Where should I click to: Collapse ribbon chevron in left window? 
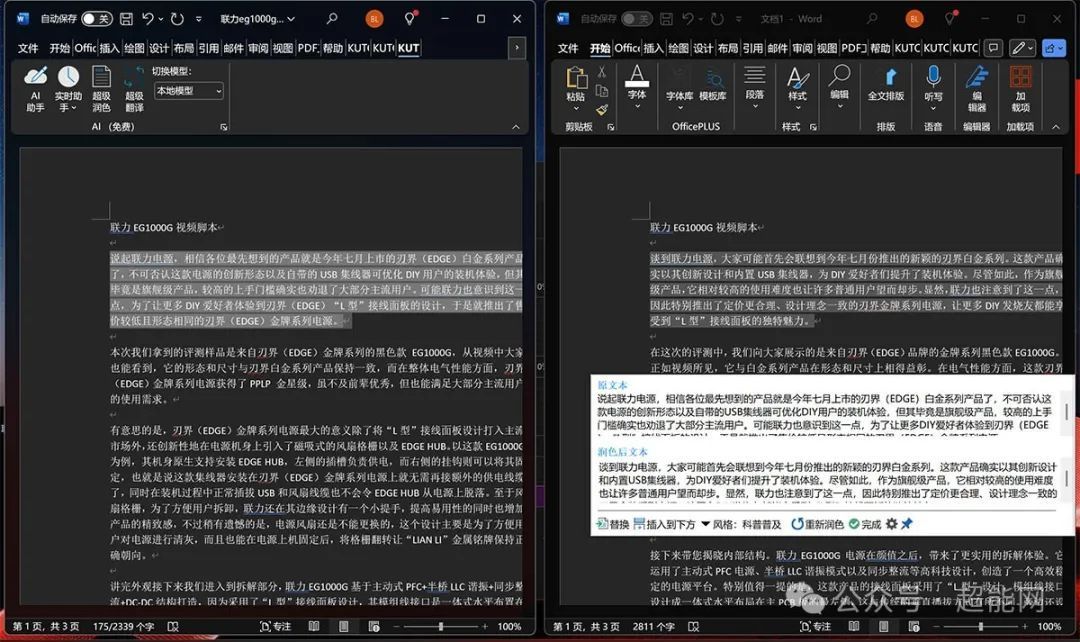pyautogui.click(x=516, y=127)
